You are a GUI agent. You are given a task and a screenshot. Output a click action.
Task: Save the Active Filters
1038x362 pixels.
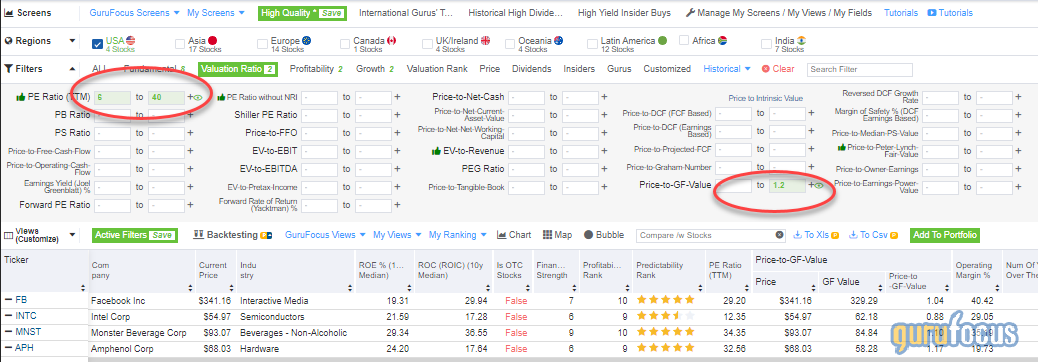tap(162, 236)
